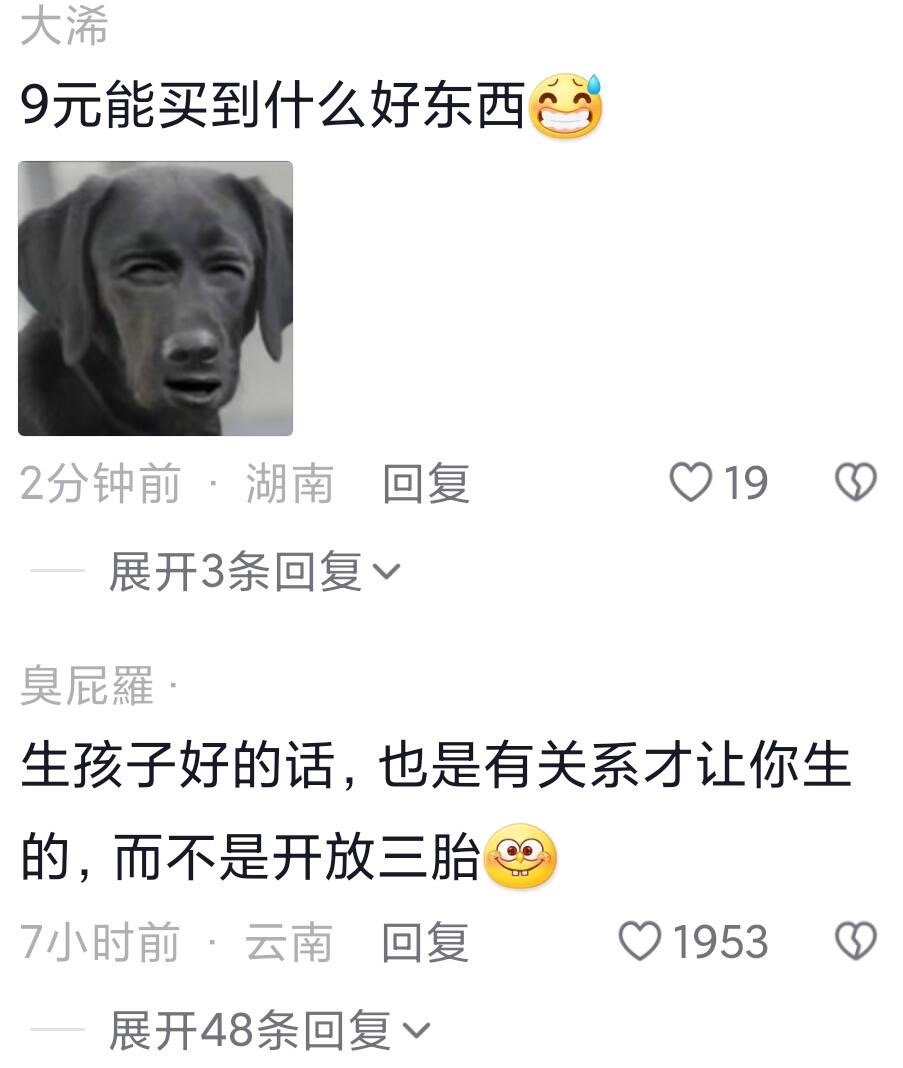Tap the sweating grin emoji

click(x=566, y=106)
